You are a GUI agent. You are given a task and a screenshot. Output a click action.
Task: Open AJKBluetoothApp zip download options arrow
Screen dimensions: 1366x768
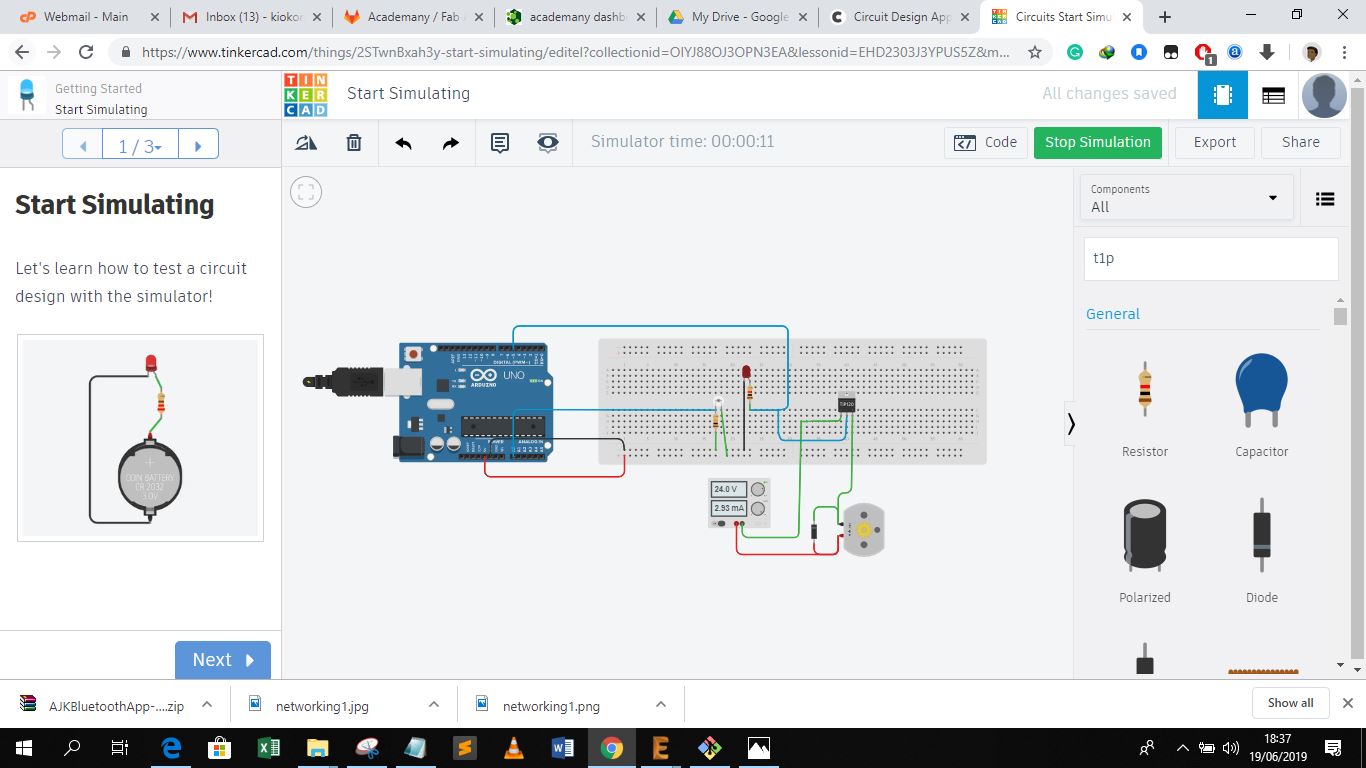[x=207, y=705]
